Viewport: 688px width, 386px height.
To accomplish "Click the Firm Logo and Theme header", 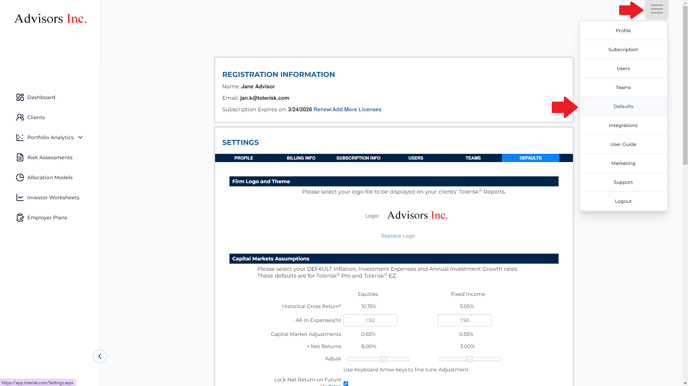I will tap(394, 181).
